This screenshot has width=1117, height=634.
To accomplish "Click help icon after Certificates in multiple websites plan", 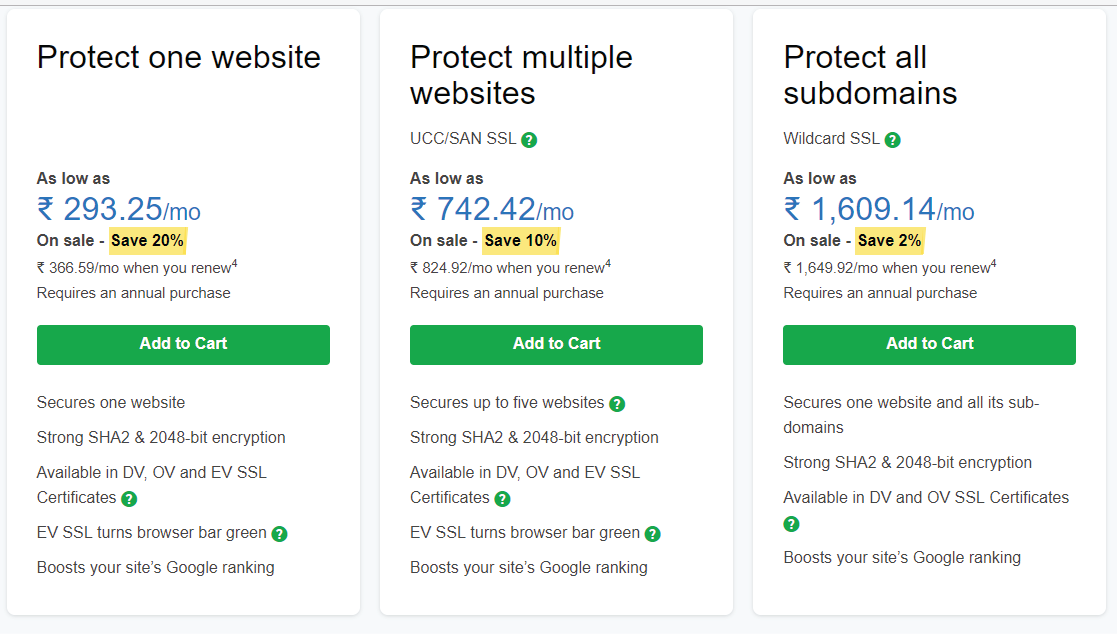I will [502, 499].
